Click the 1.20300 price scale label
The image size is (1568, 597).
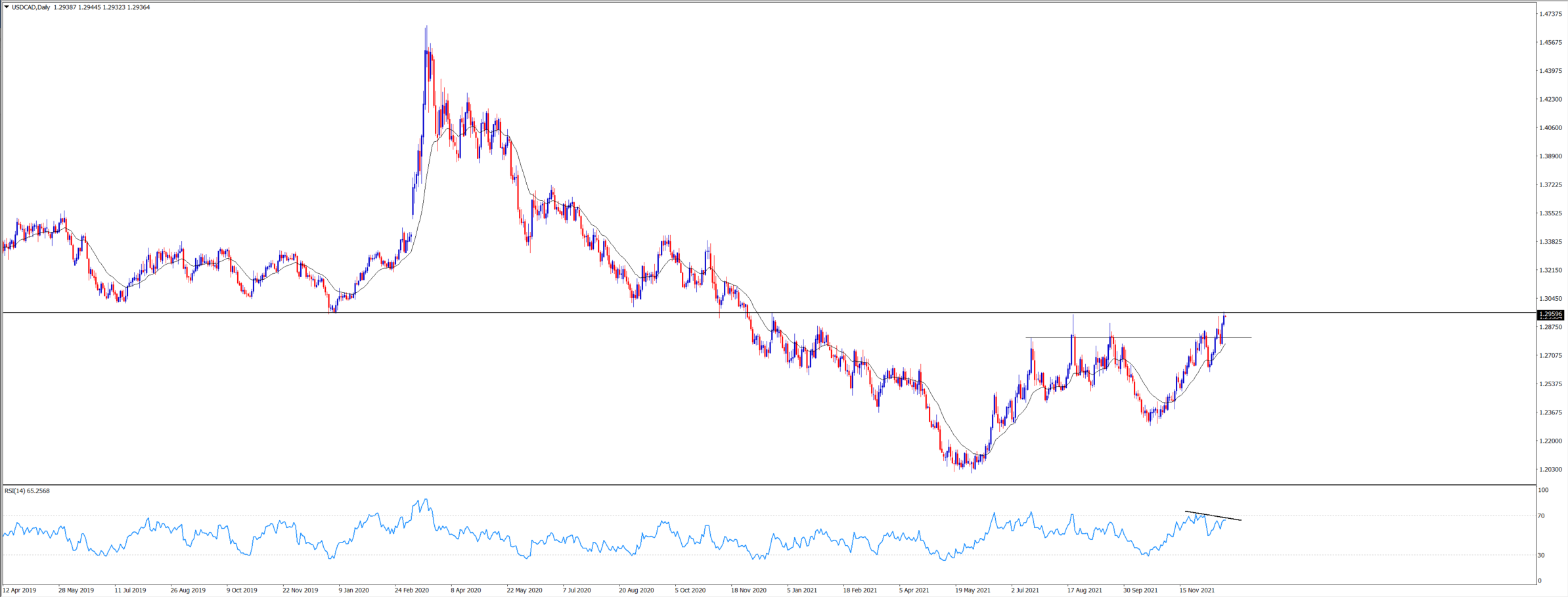1550,470
